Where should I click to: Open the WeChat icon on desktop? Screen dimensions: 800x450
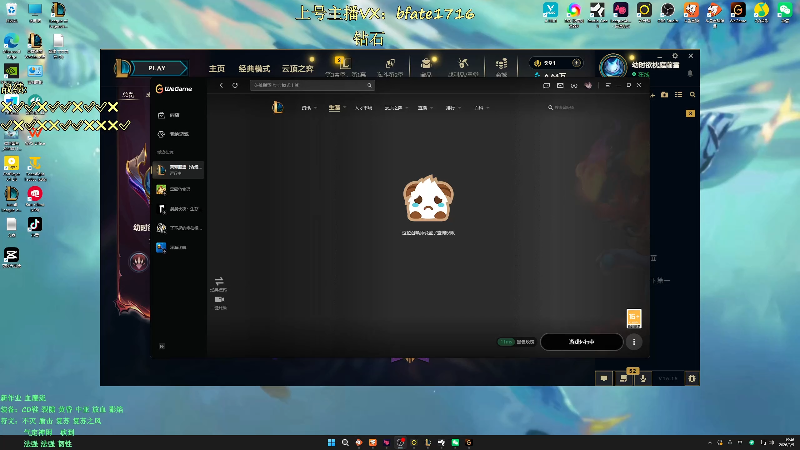click(x=785, y=12)
